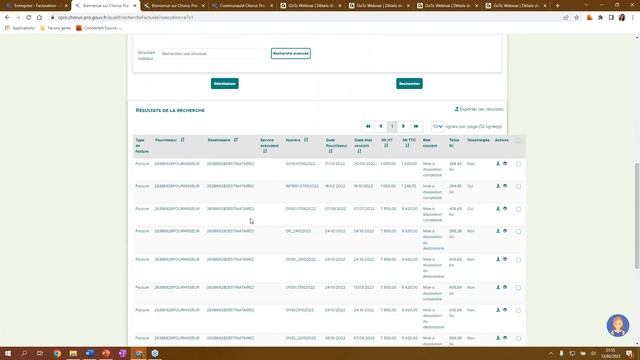
Task: Click the Réinitialiser button
Action: [225, 84]
